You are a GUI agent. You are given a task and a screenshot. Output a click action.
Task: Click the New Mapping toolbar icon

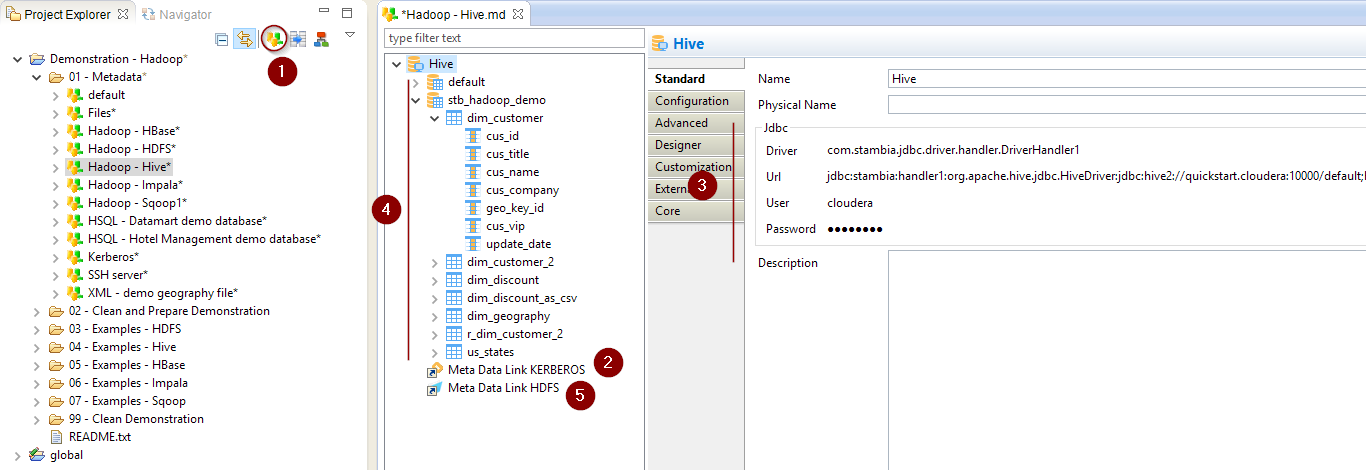tap(298, 39)
